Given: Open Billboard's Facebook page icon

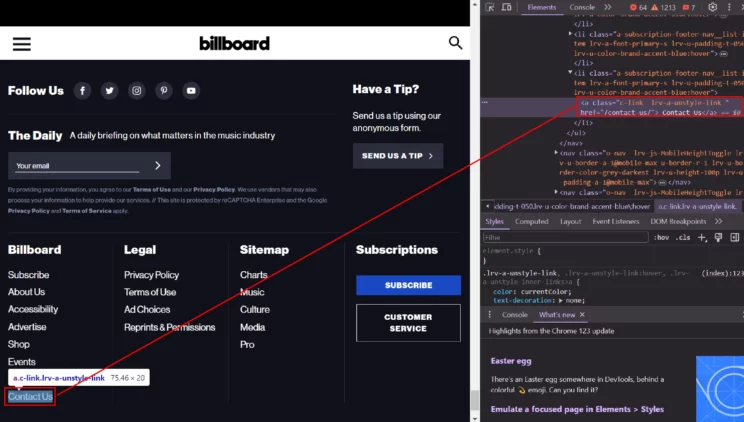Looking at the screenshot, I should 82,91.
